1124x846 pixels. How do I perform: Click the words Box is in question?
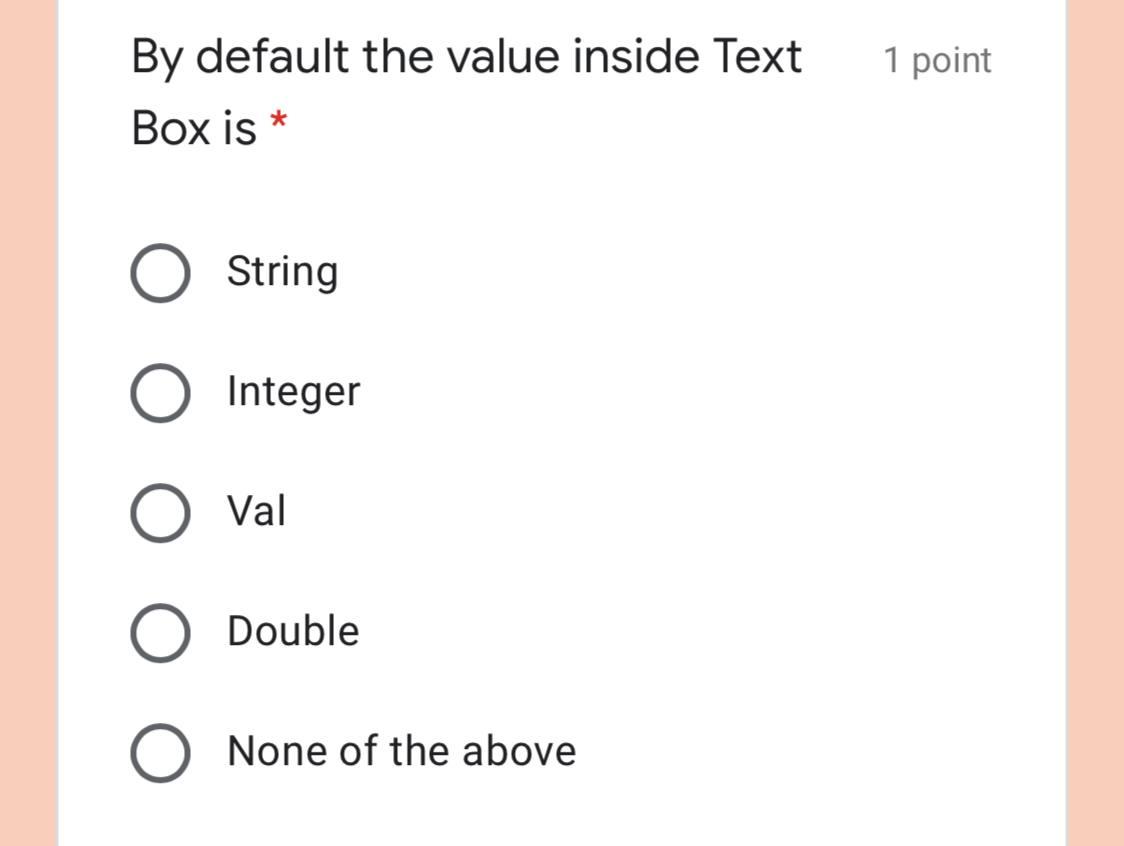tap(194, 128)
